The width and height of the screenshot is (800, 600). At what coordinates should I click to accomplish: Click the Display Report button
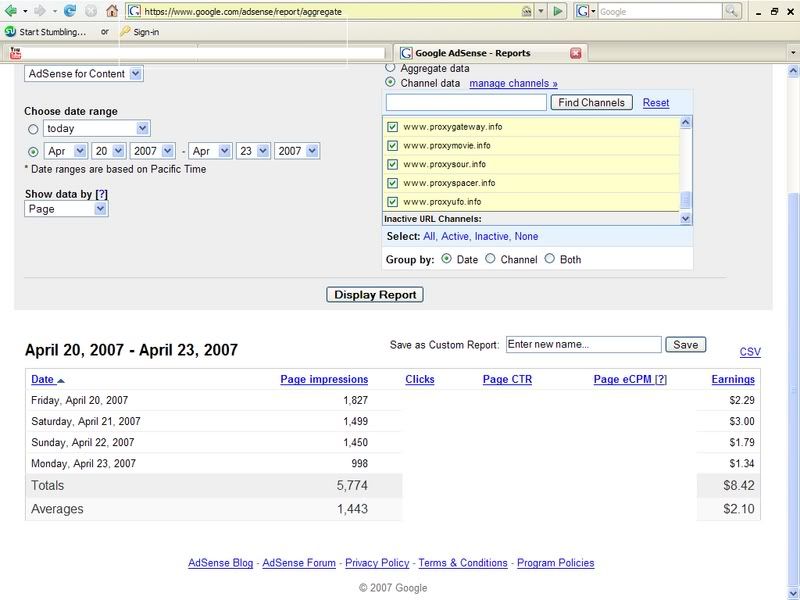[x=375, y=294]
